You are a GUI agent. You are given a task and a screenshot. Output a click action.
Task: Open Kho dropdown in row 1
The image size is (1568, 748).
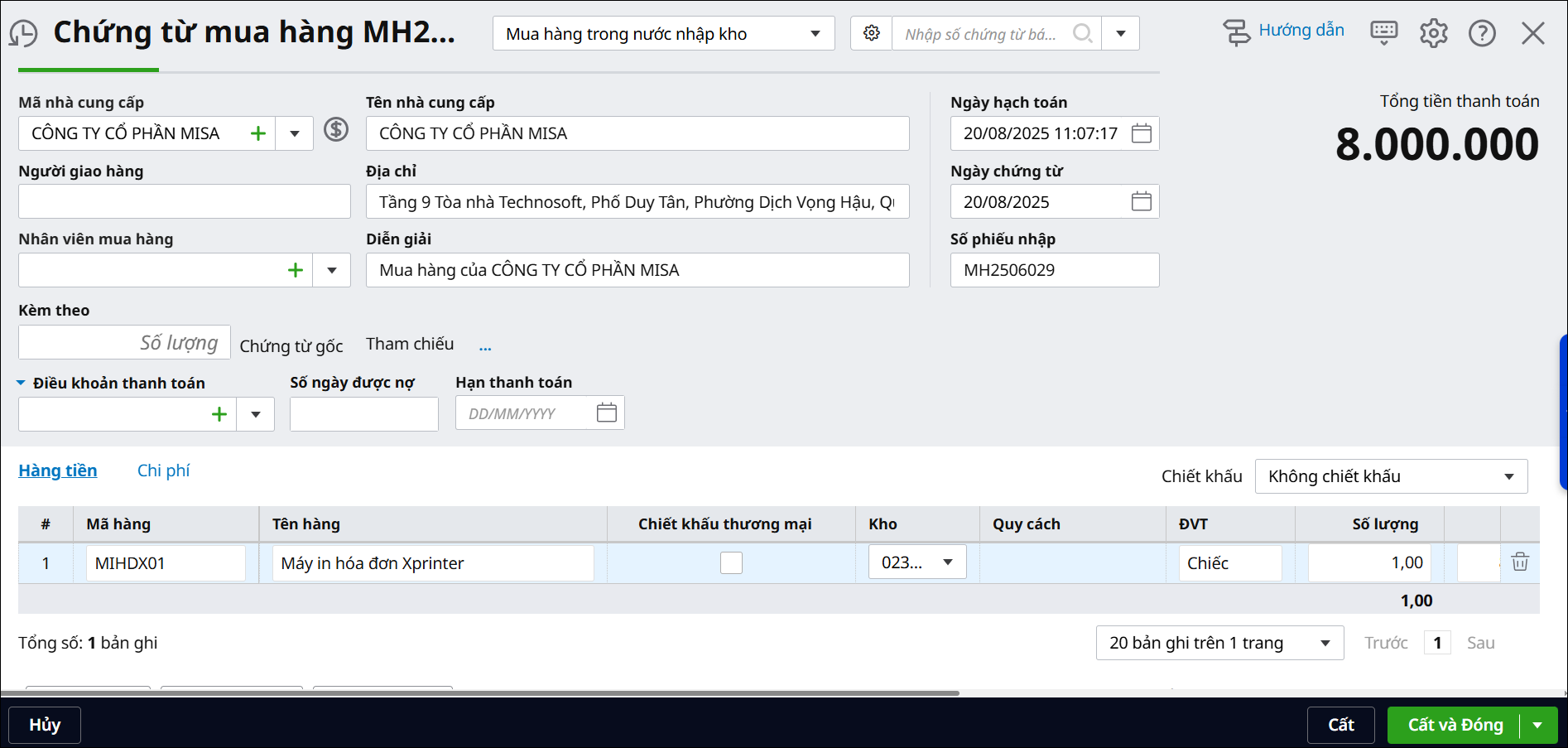click(x=917, y=562)
